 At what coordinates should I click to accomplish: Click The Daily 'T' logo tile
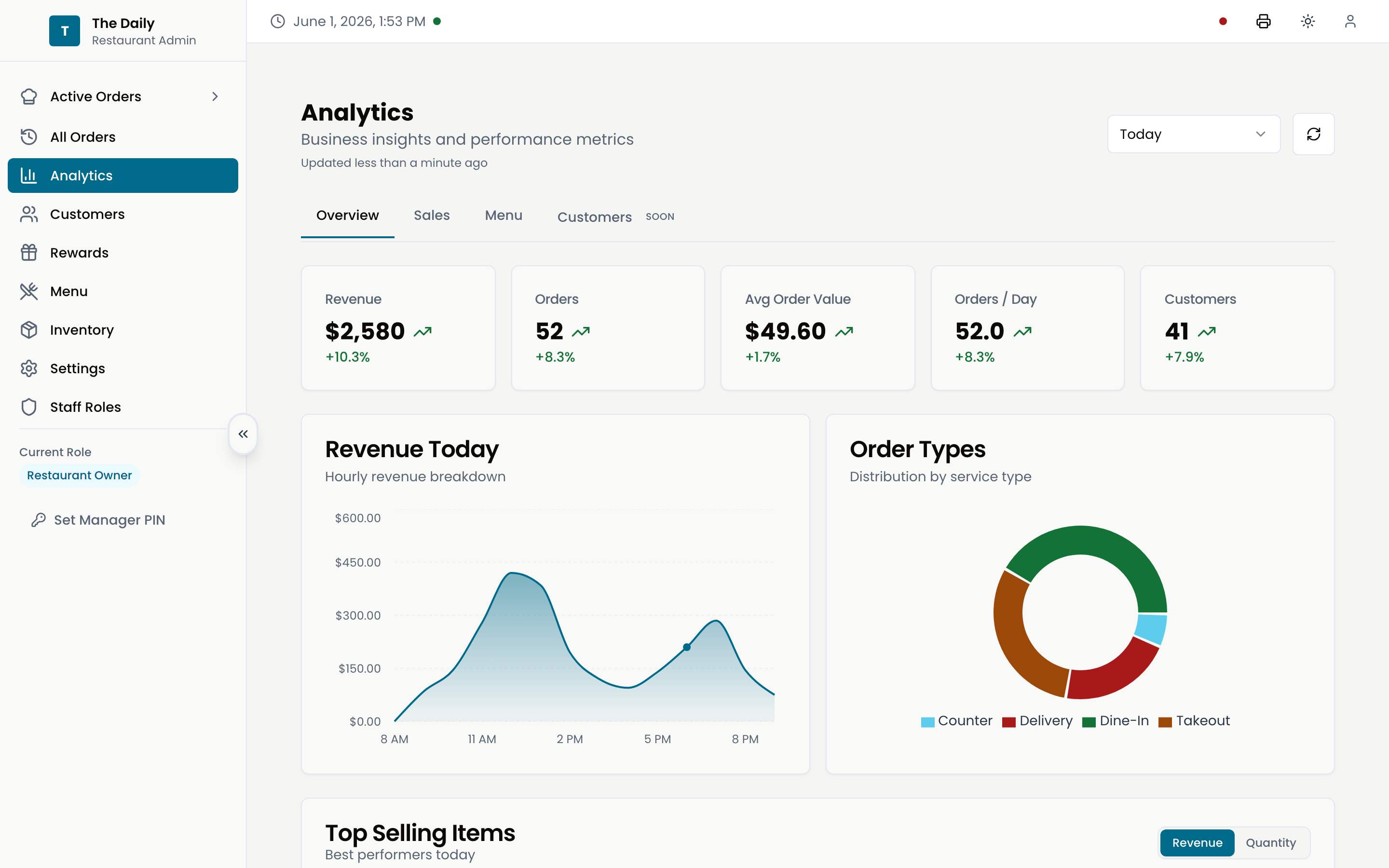click(x=65, y=31)
